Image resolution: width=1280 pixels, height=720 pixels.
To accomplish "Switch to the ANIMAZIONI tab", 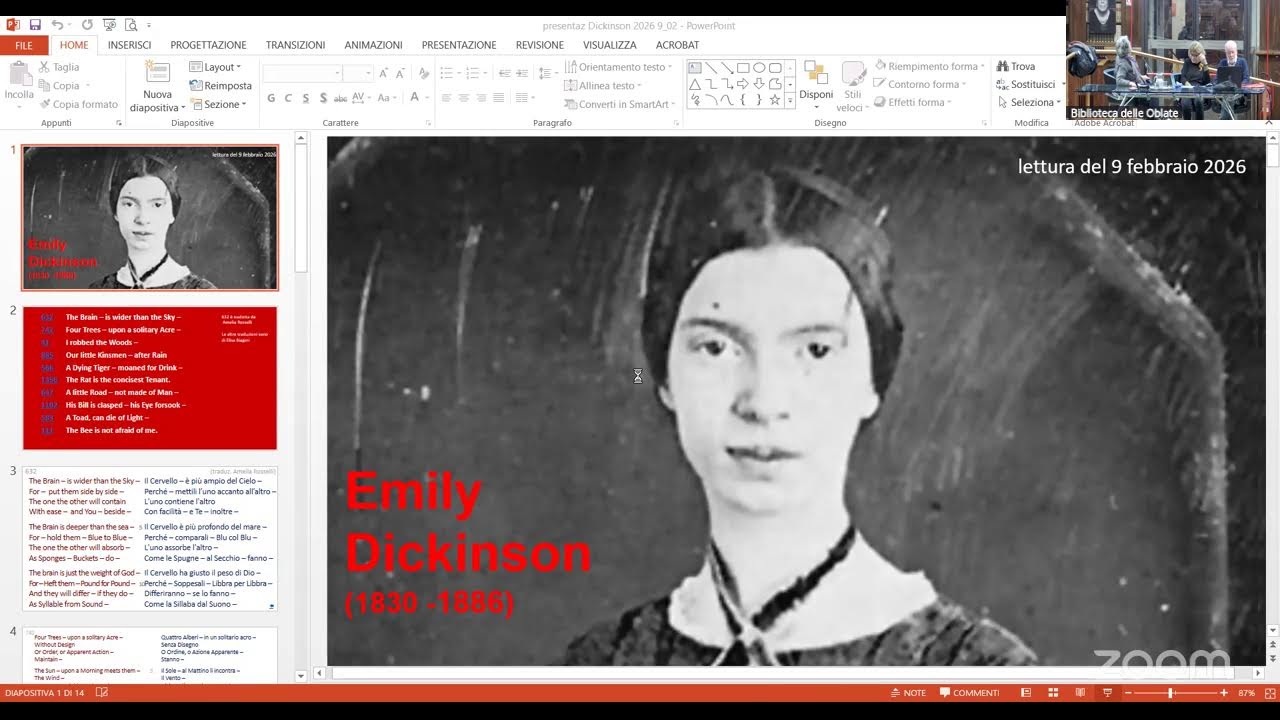I will pos(373,45).
